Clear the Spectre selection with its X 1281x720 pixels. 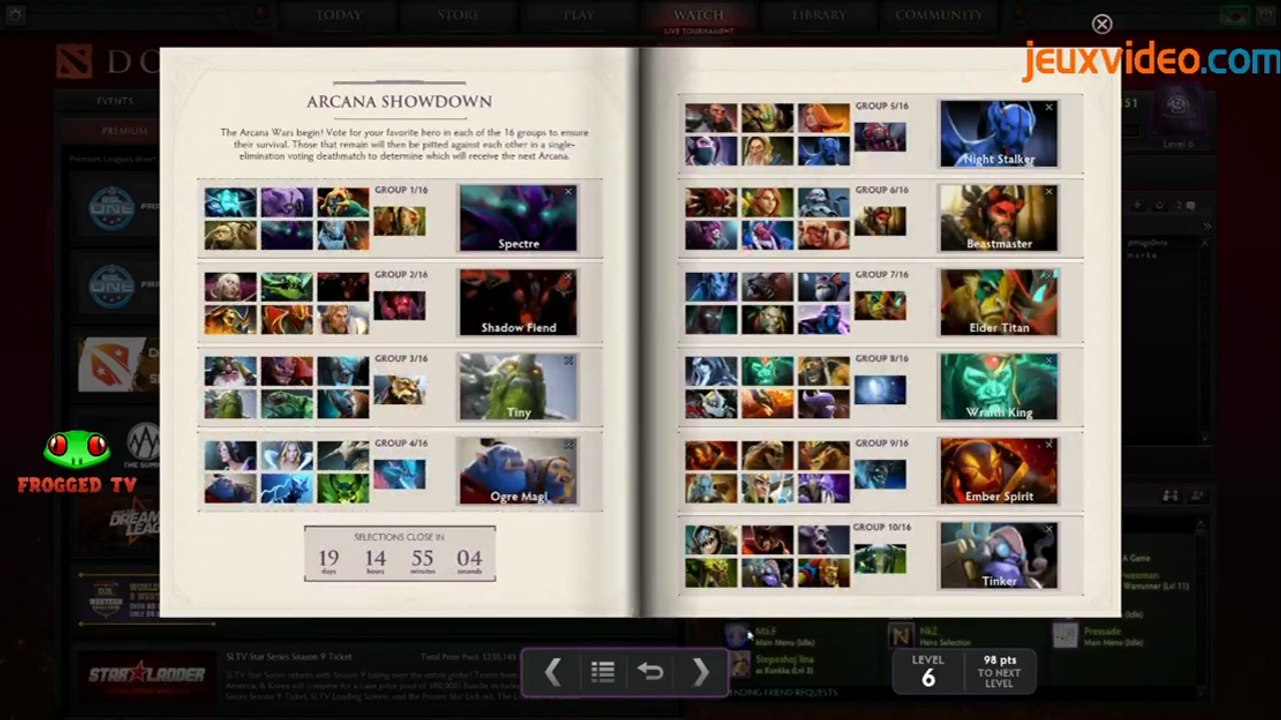568,192
